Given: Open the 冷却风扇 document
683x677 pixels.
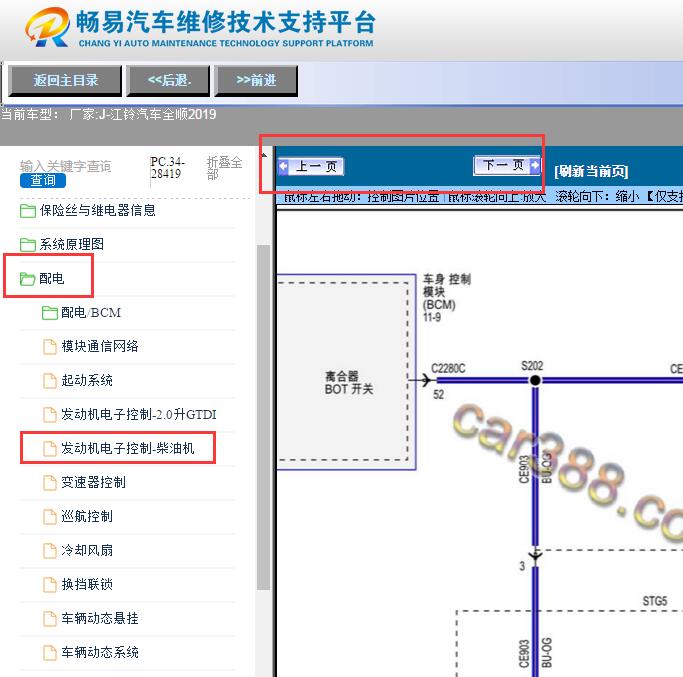Looking at the screenshot, I should click(87, 550).
